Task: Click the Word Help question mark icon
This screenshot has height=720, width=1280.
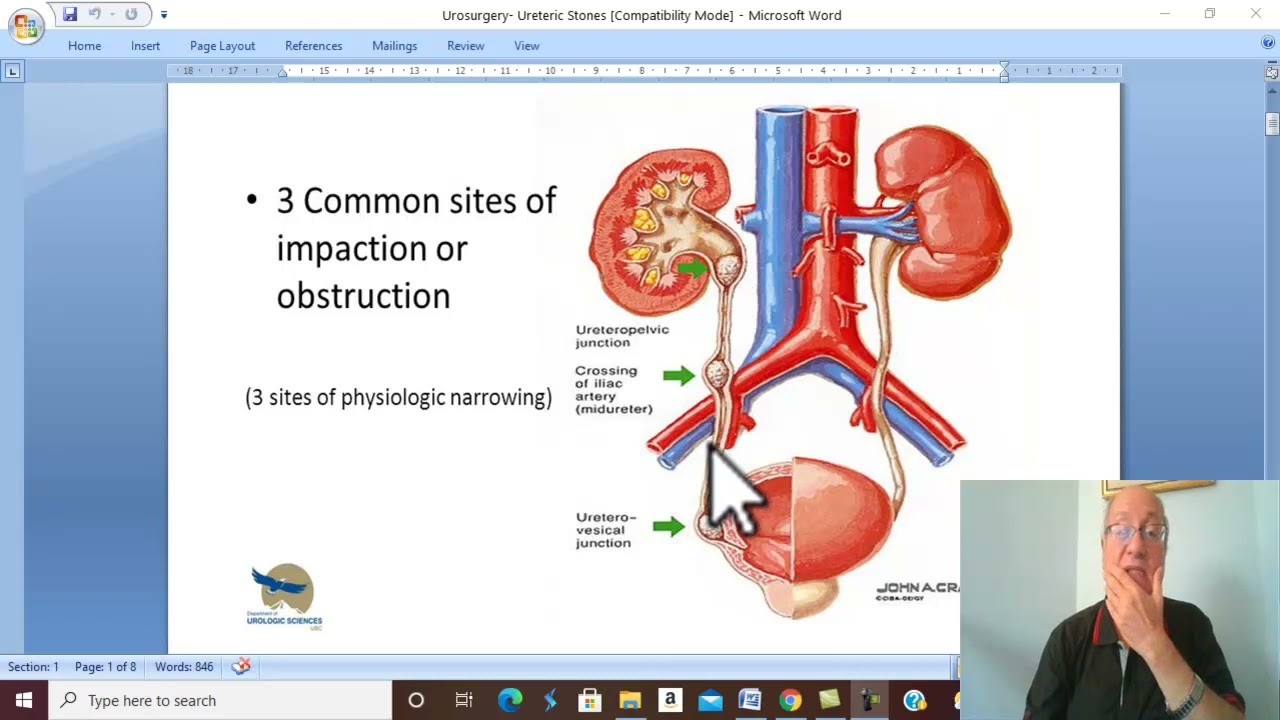Action: pyautogui.click(x=1268, y=44)
